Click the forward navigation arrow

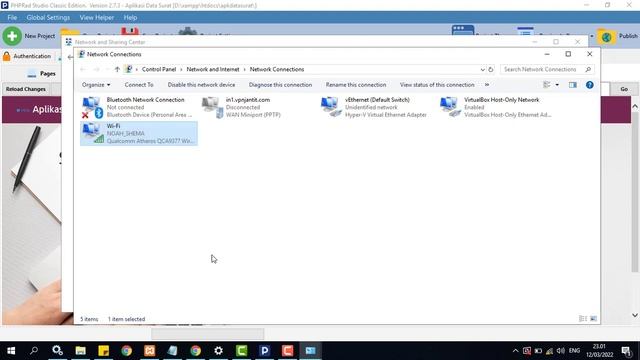coord(96,69)
